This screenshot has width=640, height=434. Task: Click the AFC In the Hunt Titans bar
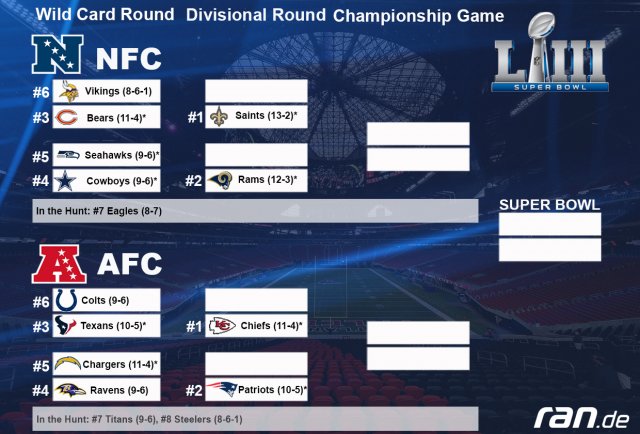256,419
